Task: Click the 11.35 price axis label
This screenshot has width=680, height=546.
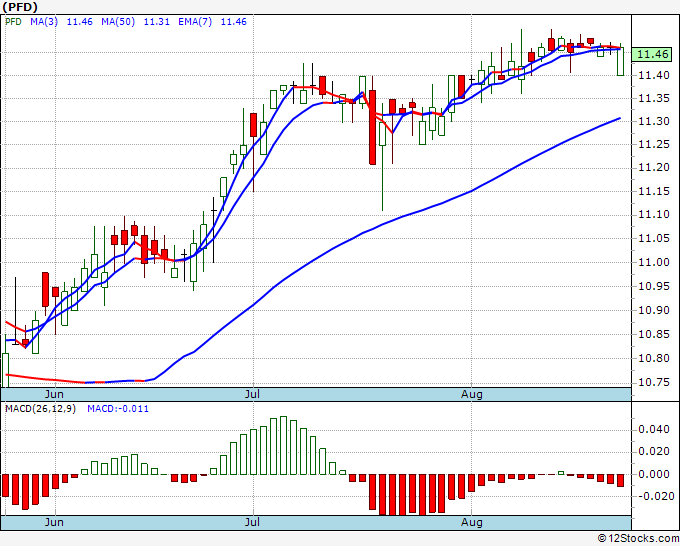Action: click(654, 98)
